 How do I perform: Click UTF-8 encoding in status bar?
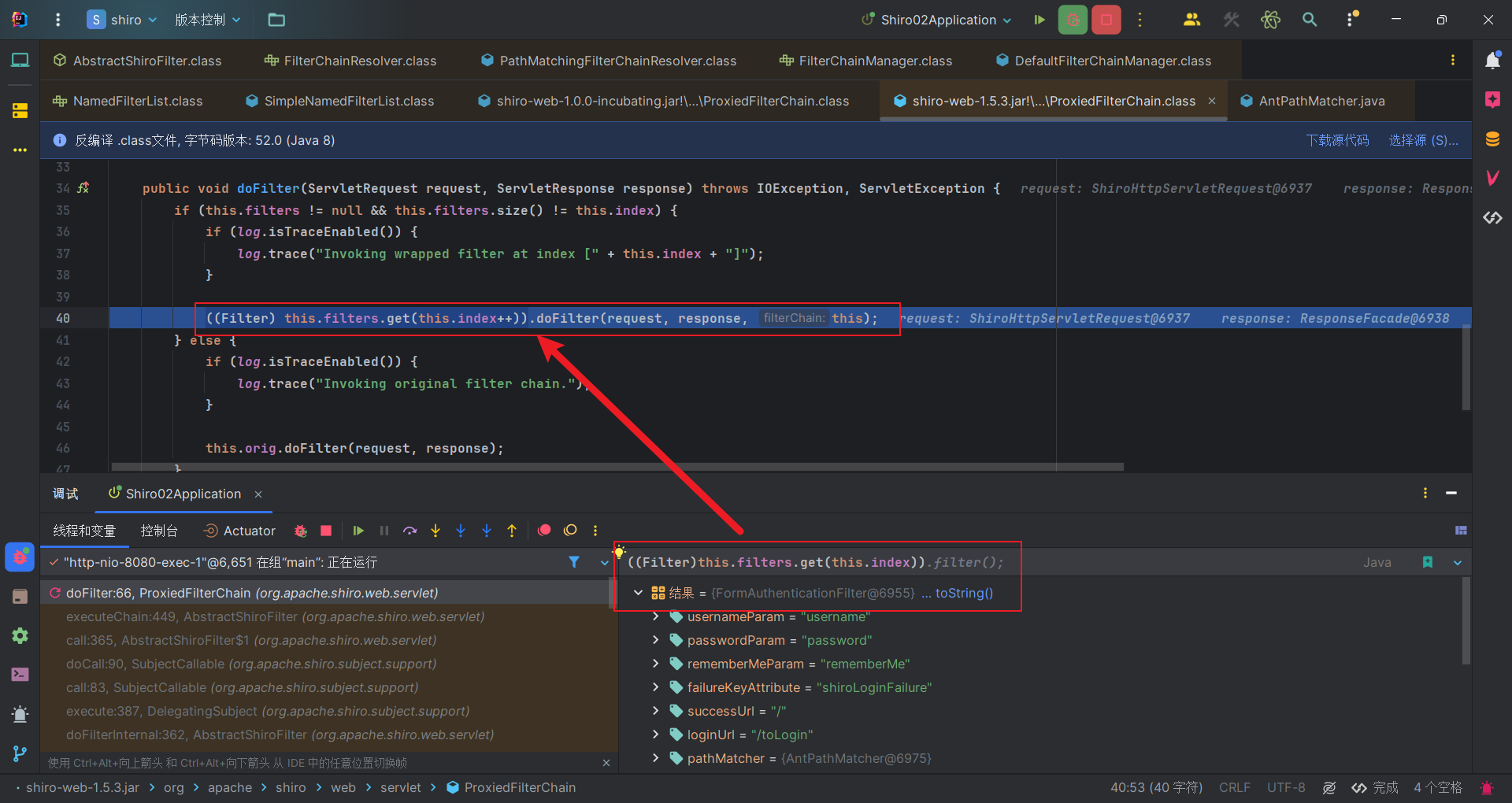[1286, 787]
